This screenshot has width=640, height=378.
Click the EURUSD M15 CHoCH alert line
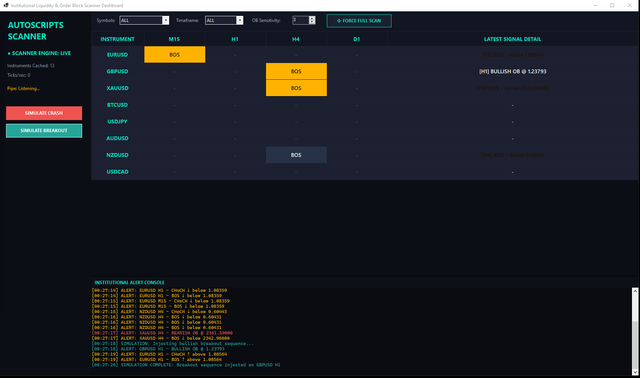coord(160,301)
